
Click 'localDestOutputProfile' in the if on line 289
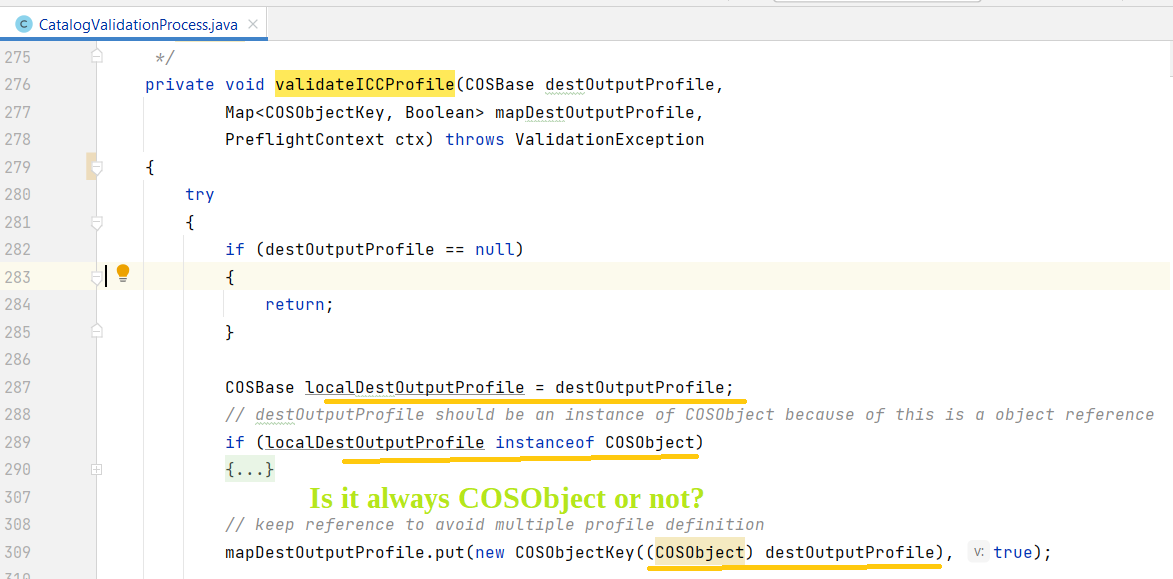(x=375, y=443)
